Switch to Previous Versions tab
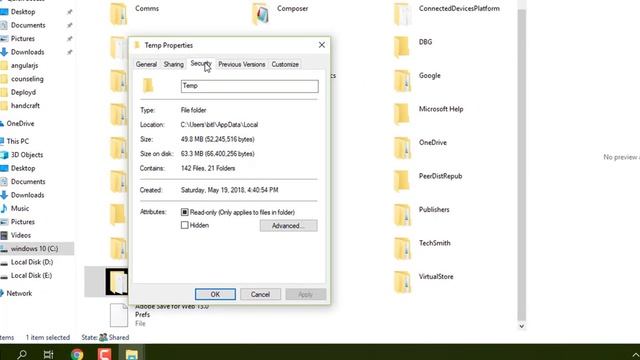The width and height of the screenshot is (640, 360). [x=242, y=64]
